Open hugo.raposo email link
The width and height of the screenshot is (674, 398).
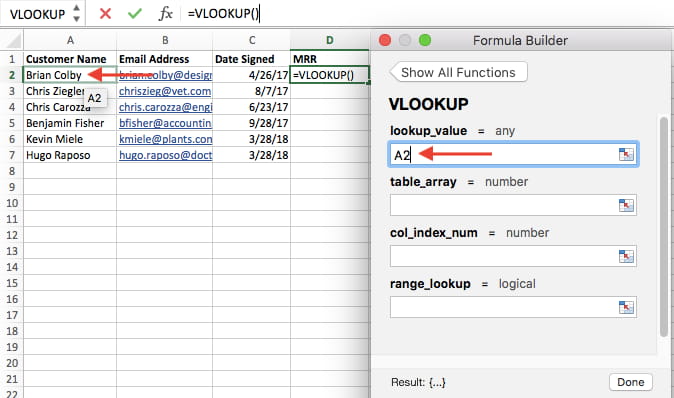[165, 155]
